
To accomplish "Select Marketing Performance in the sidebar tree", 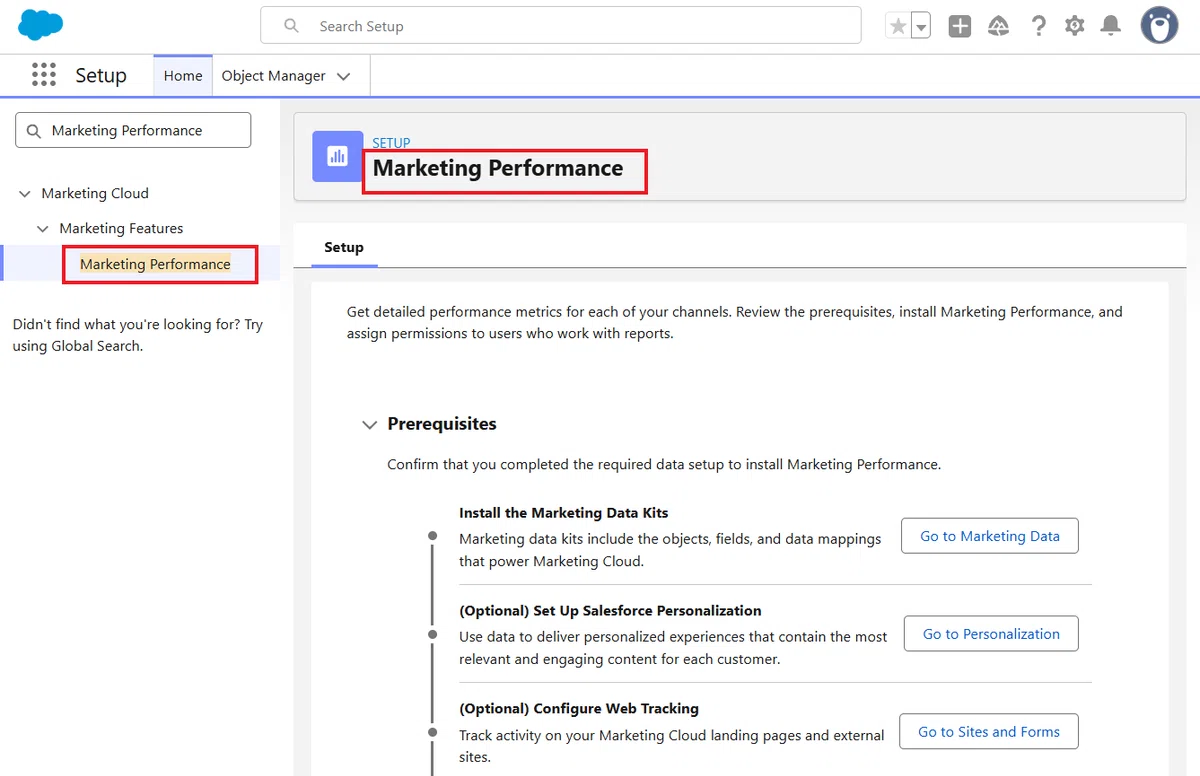I will (x=155, y=264).
